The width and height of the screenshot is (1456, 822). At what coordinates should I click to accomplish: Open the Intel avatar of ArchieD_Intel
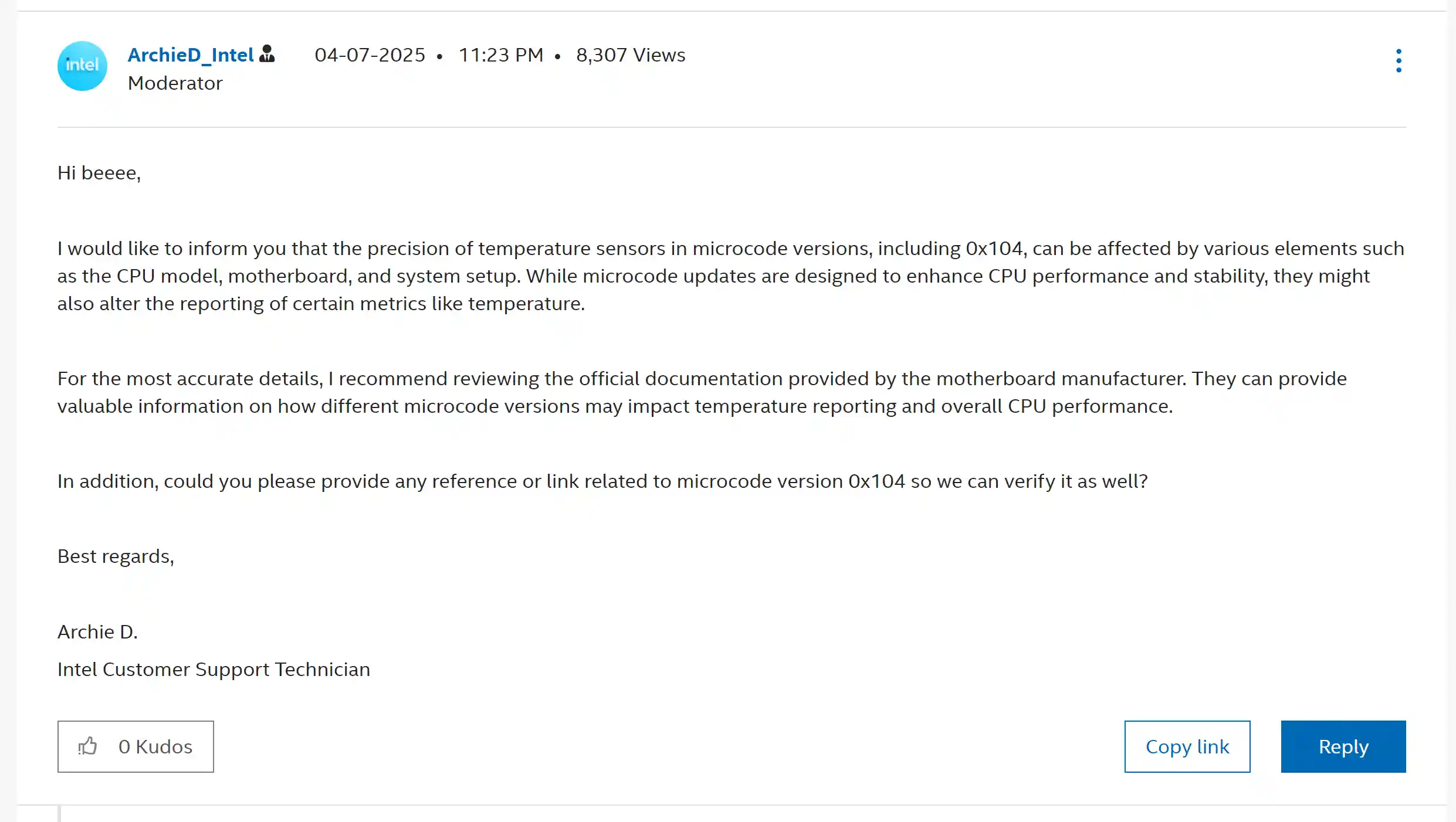[x=82, y=66]
